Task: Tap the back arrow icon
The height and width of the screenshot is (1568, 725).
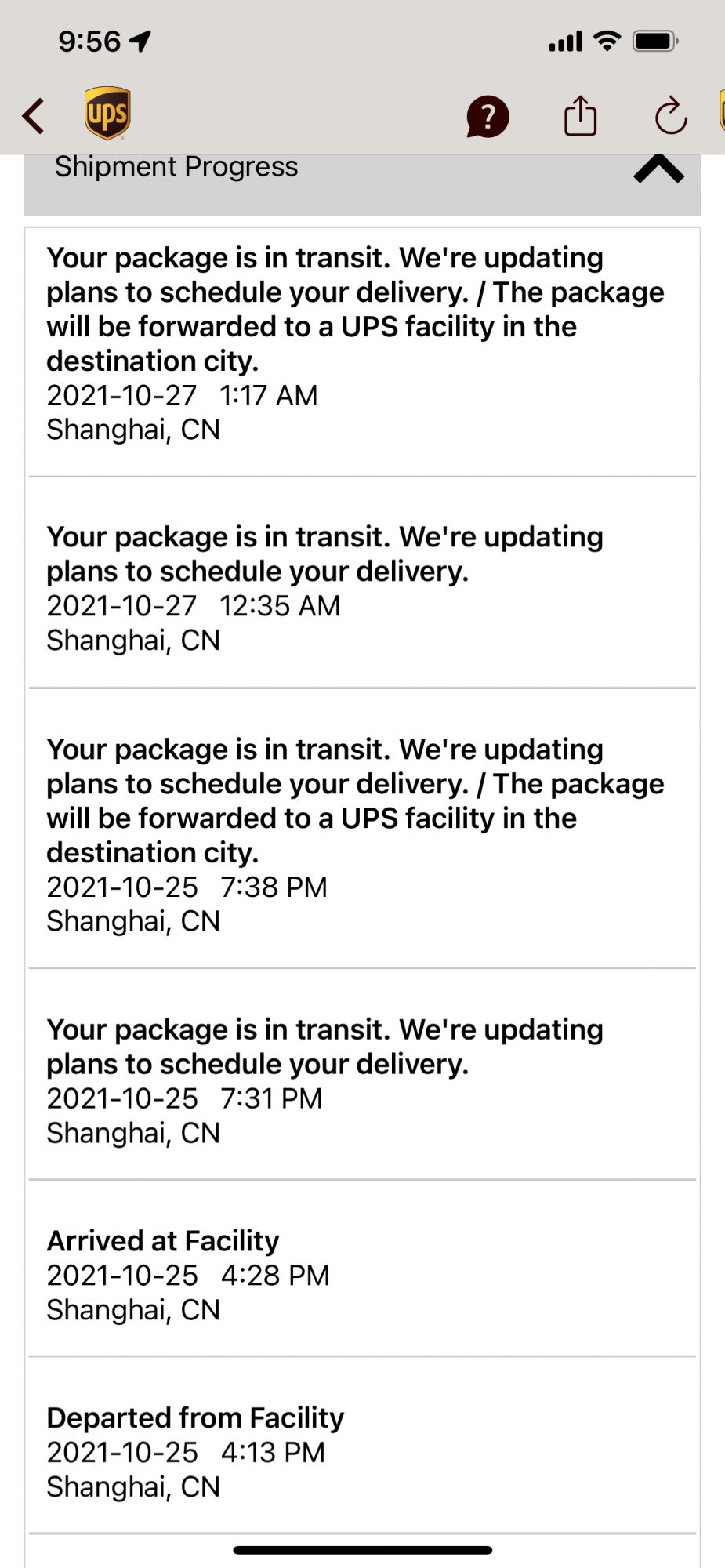Action: pos(33,116)
